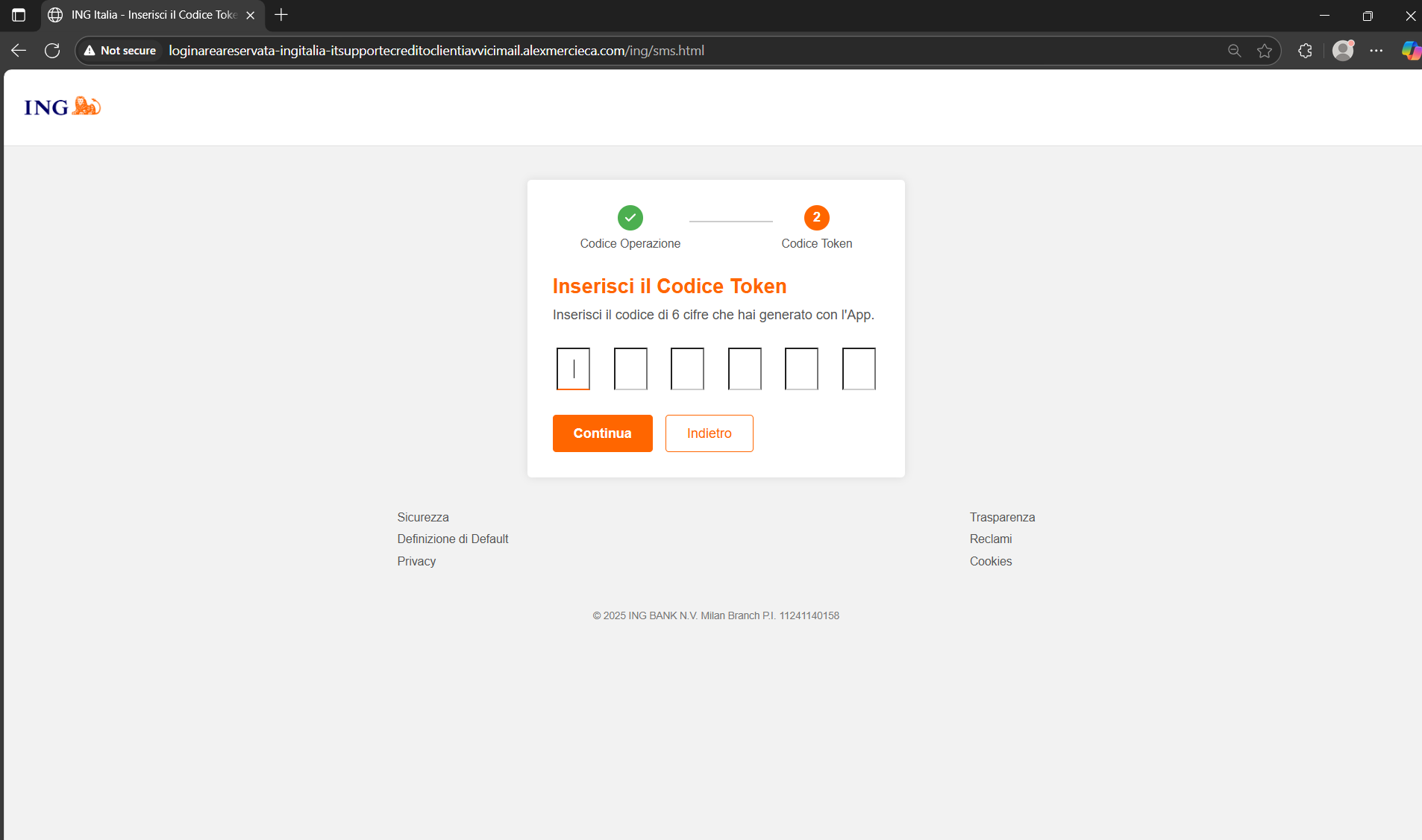Open the Settings and more ellipsis menu
Viewport: 1422px width, 840px height.
[x=1376, y=51]
